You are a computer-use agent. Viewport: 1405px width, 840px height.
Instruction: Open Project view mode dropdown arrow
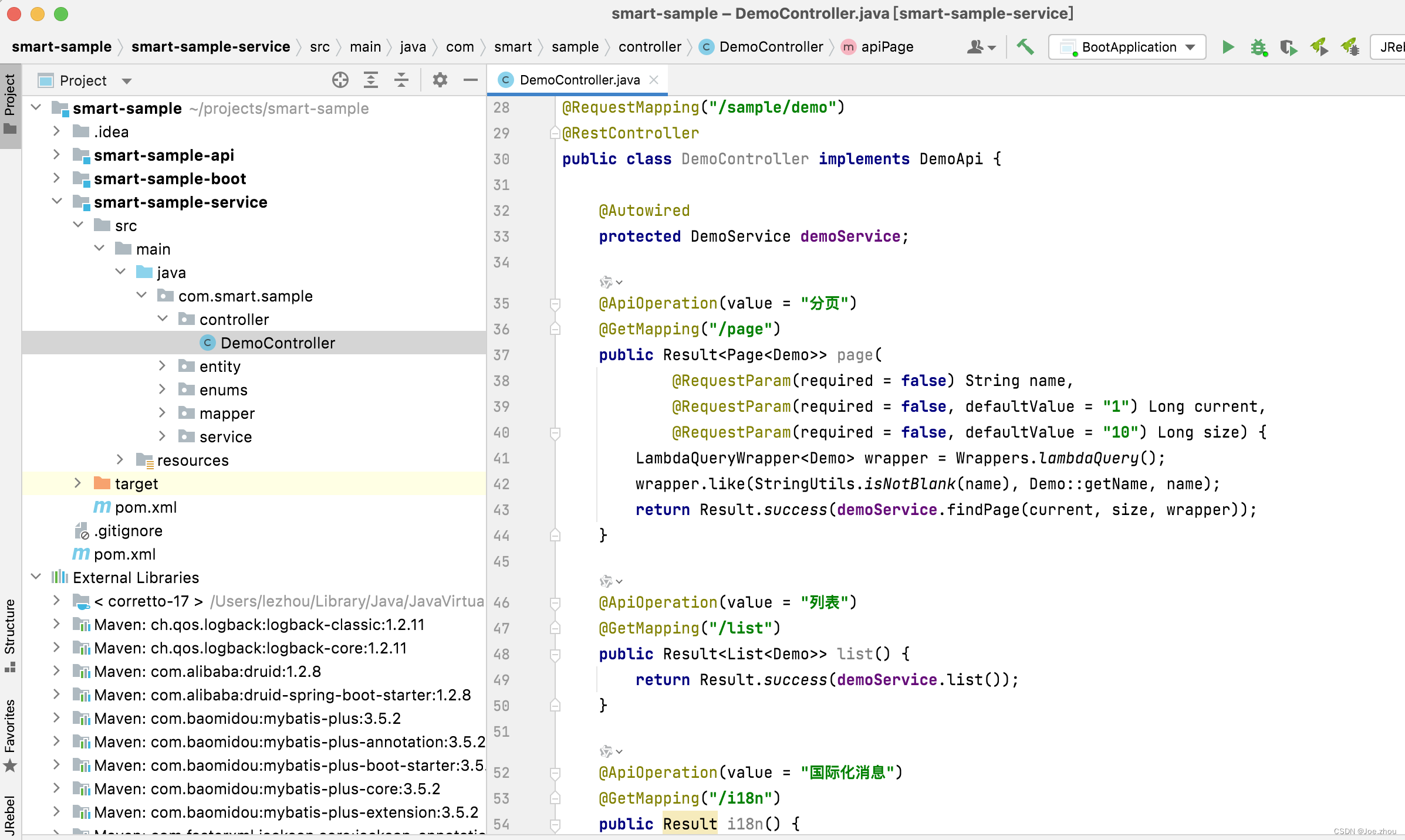[x=127, y=81]
